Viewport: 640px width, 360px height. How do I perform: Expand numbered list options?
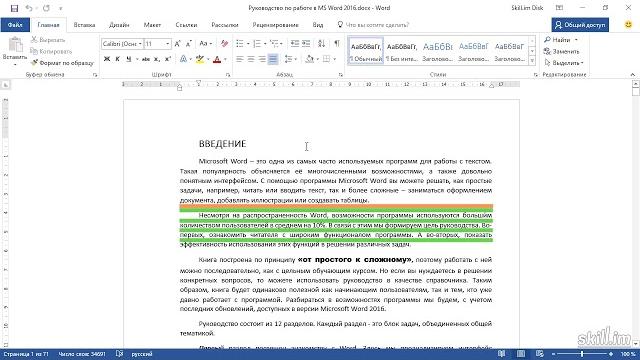[265, 44]
